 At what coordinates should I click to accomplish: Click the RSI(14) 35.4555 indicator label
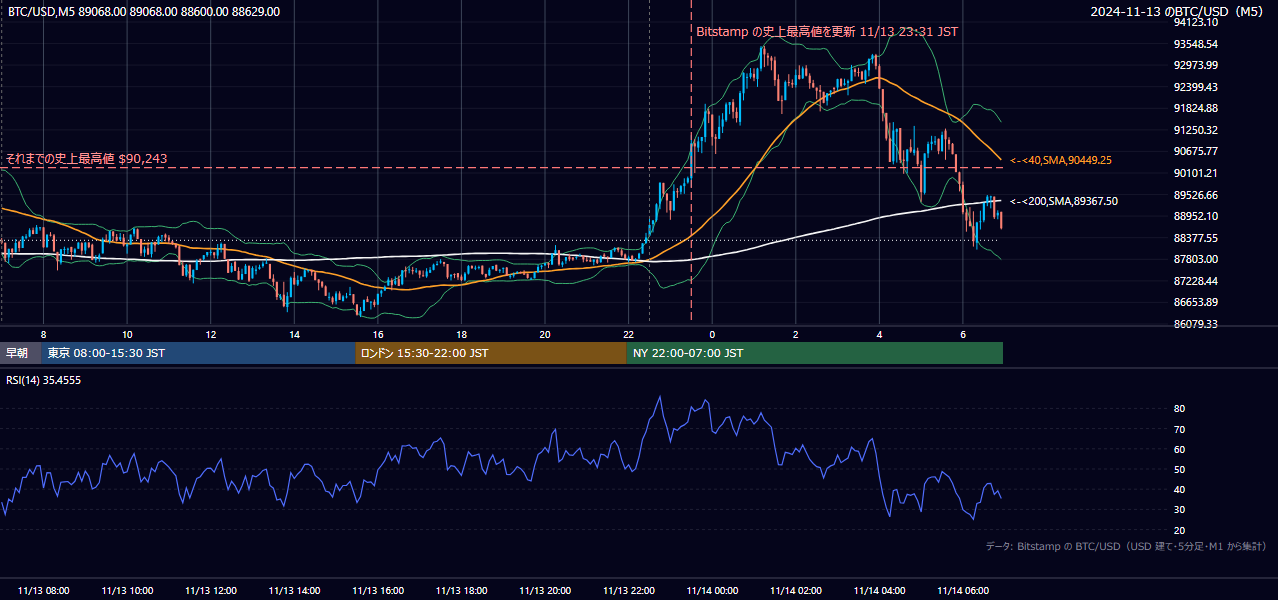(x=44, y=380)
